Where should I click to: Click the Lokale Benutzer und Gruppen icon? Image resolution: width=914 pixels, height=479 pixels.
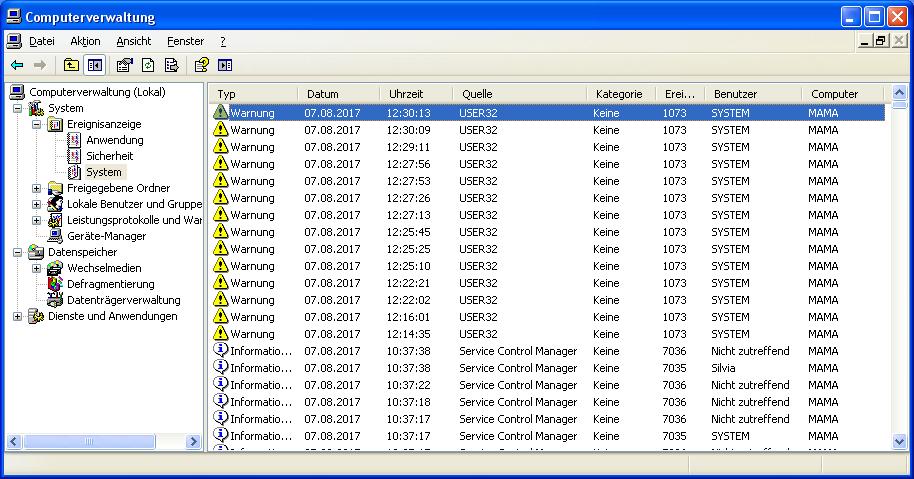coord(55,204)
